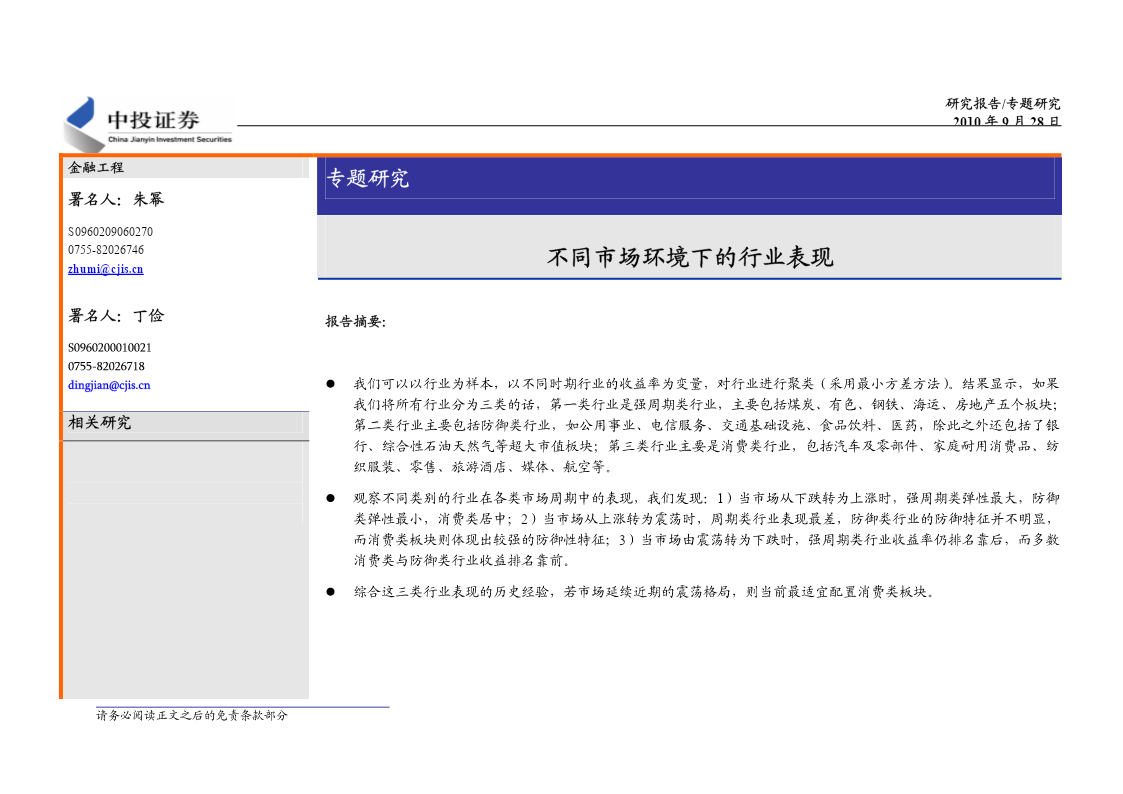
Task: Click the 金融工程 sidebar label
Action: (x=96, y=168)
